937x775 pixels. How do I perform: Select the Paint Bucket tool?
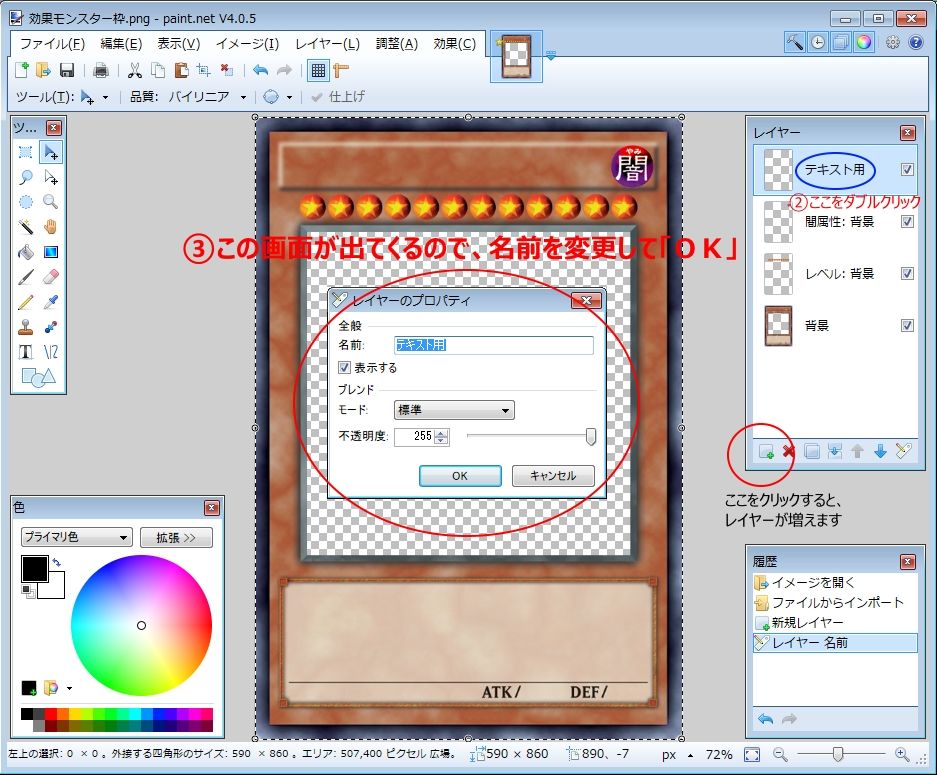[25, 252]
